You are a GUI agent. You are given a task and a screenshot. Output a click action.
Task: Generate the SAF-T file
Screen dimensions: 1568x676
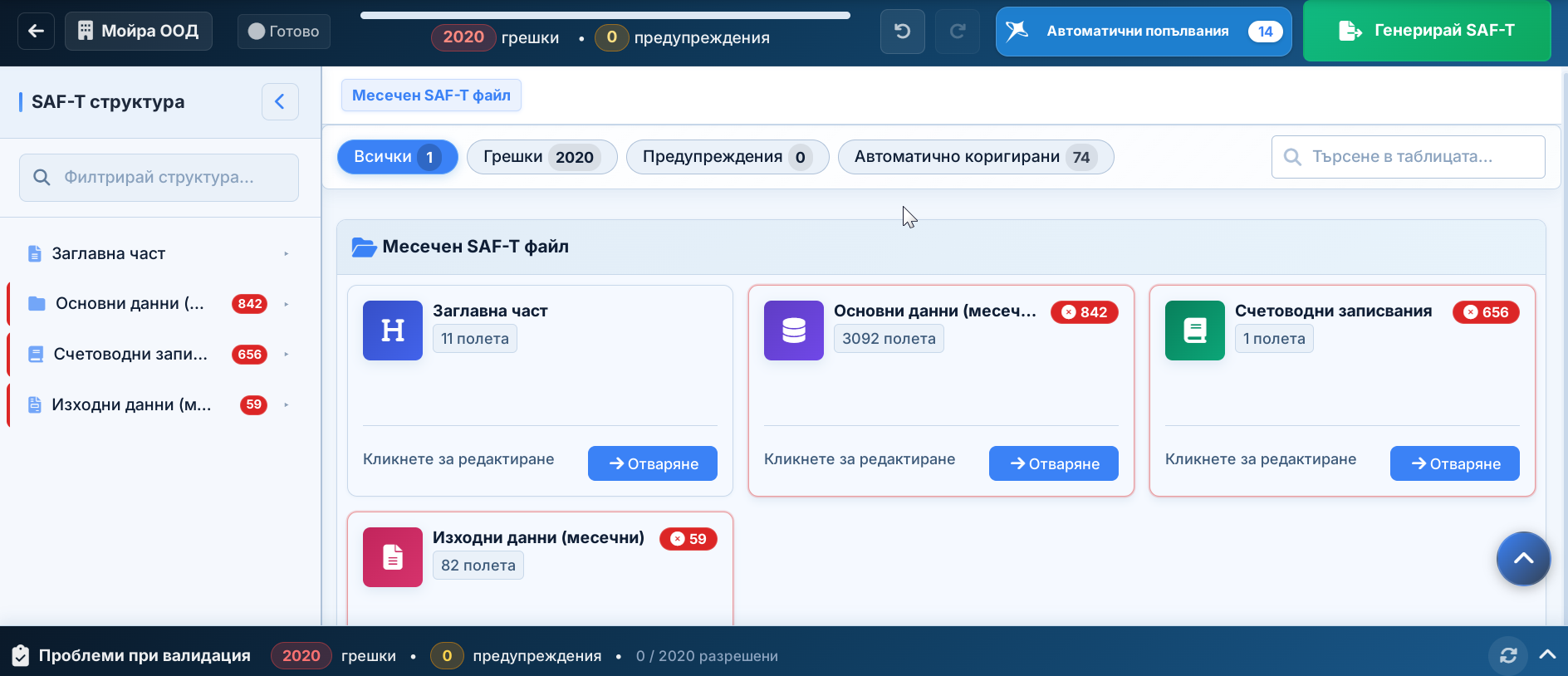pyautogui.click(x=1427, y=31)
